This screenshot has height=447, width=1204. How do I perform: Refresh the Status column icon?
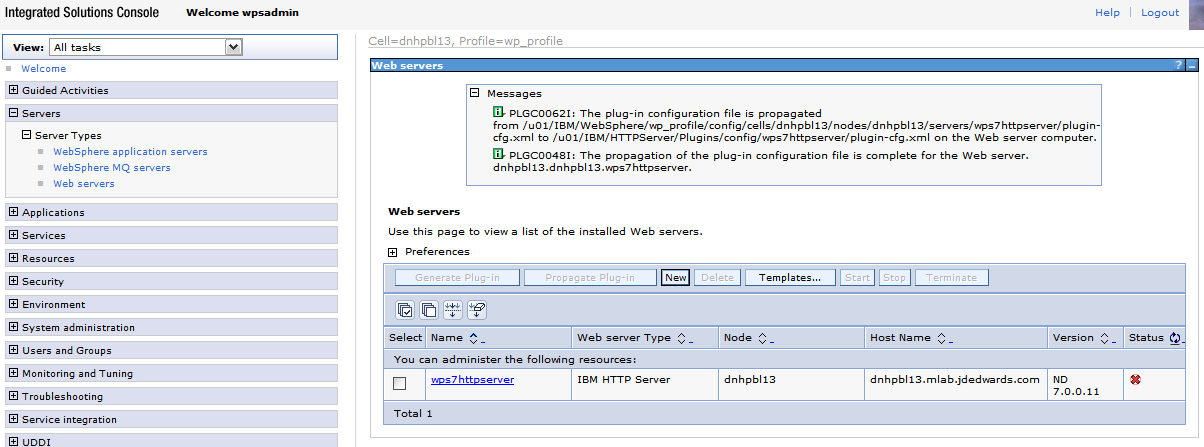pos(1174,338)
